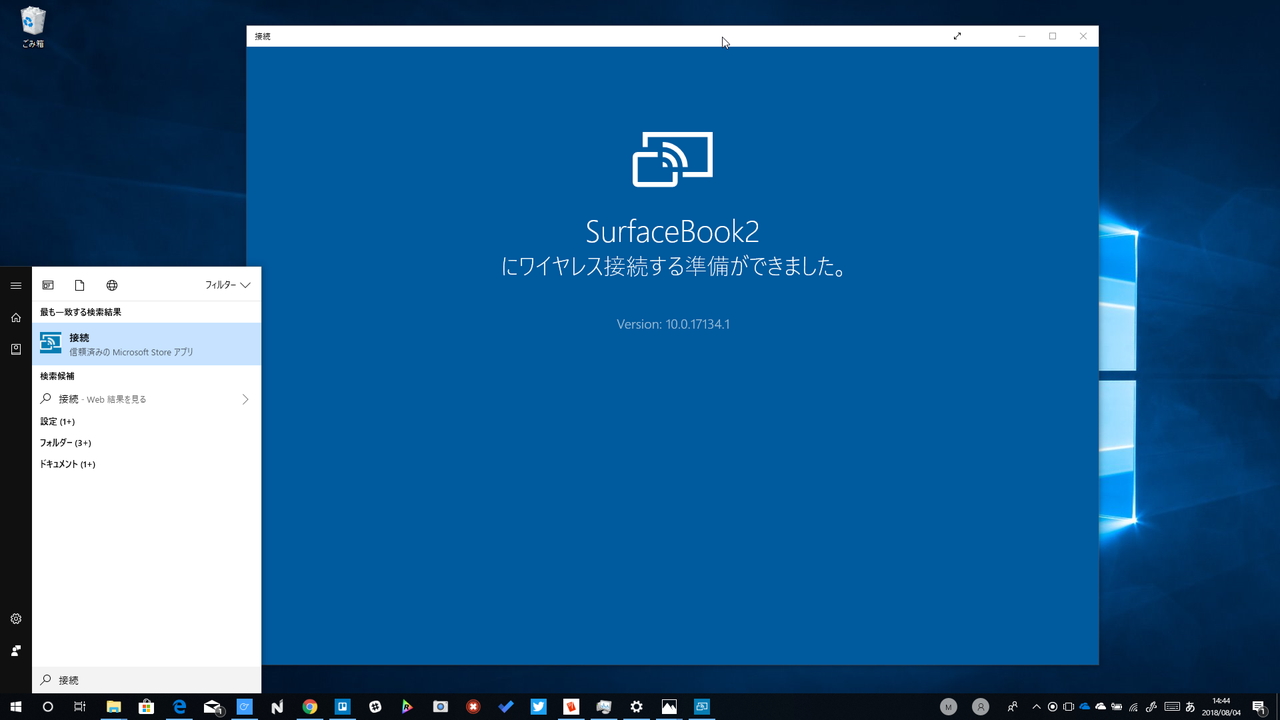Open the Notebook icon in the search sidebar

click(16, 349)
